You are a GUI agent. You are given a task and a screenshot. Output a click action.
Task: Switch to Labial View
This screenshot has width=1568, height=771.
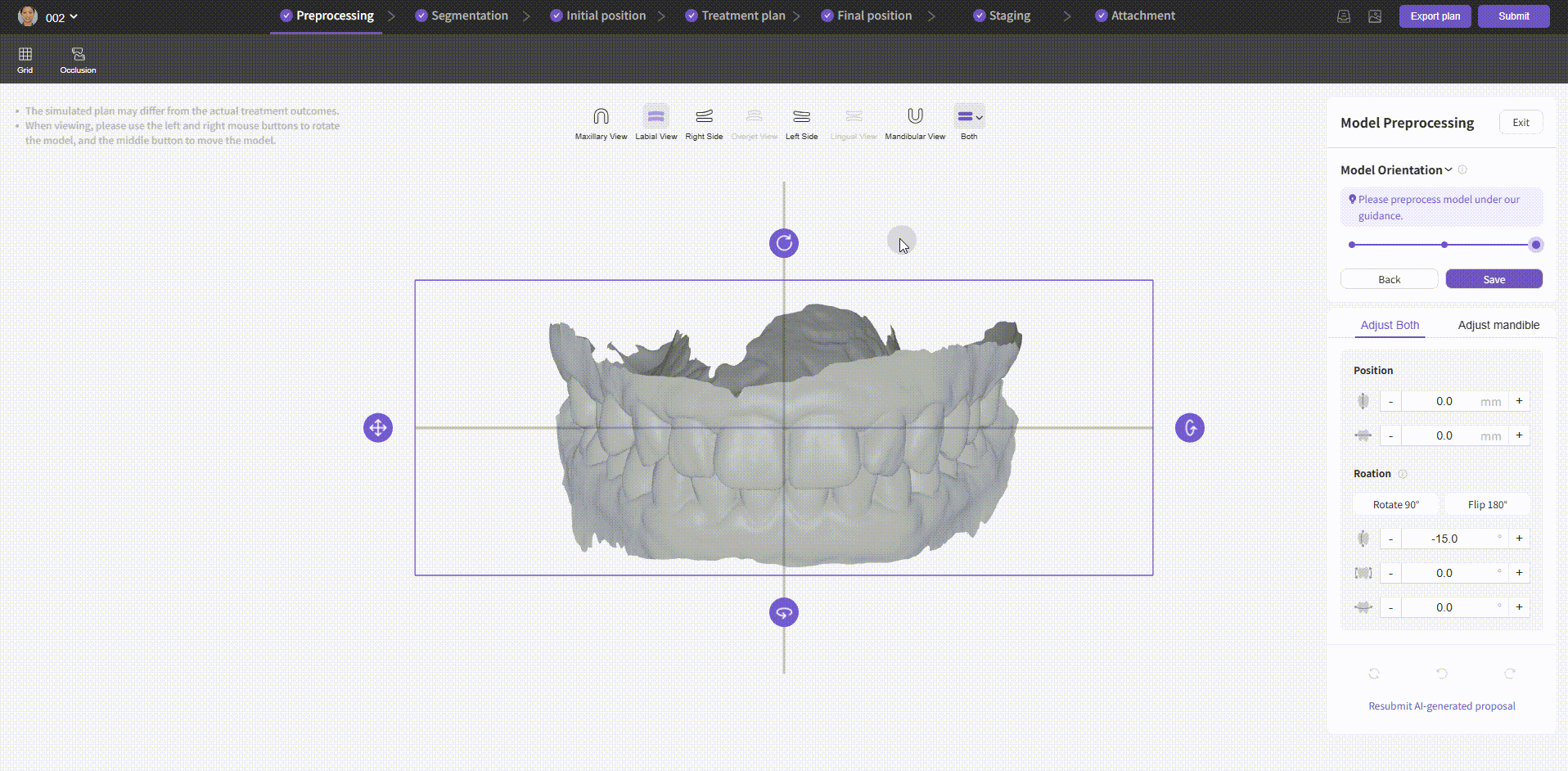[656, 124]
